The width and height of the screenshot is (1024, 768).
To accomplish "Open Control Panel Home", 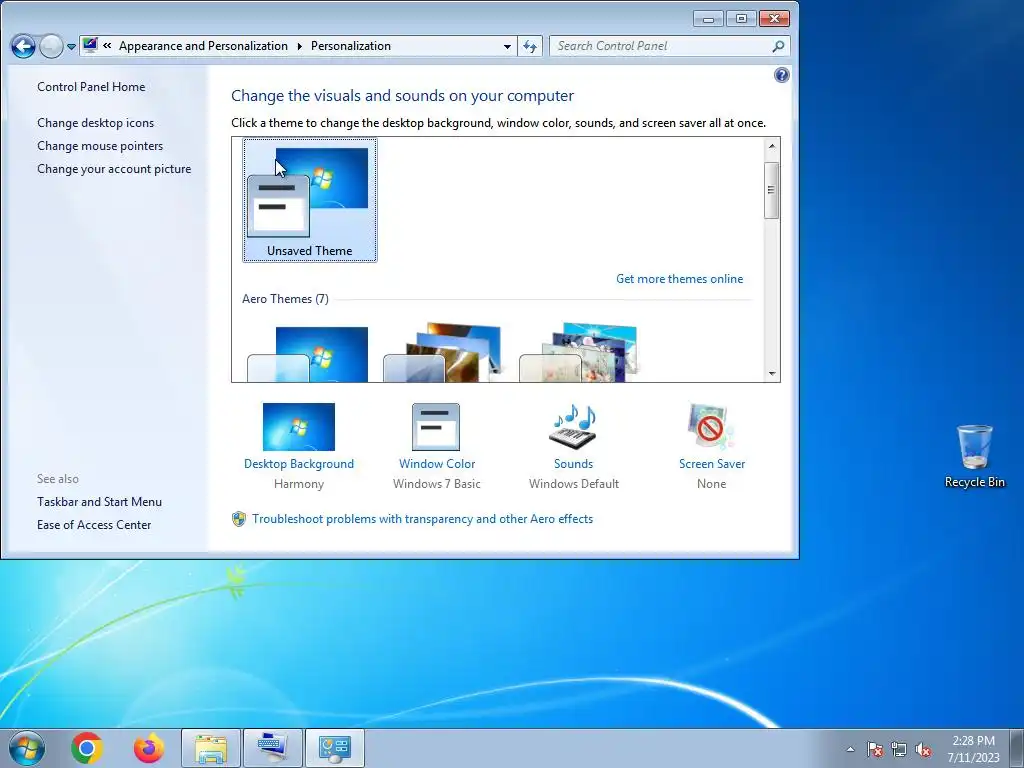I will [91, 87].
